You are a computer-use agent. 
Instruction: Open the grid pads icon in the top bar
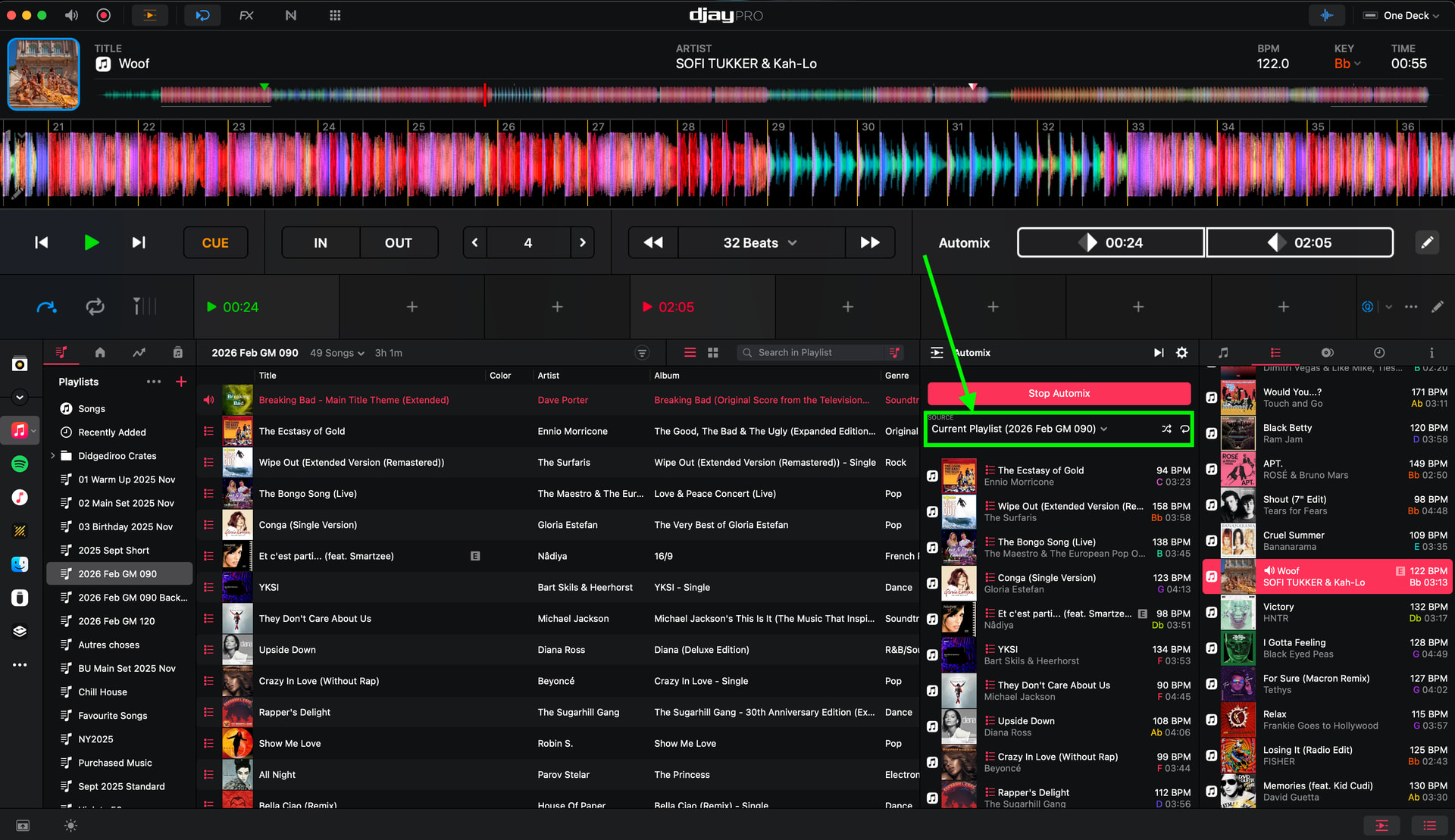tap(335, 15)
